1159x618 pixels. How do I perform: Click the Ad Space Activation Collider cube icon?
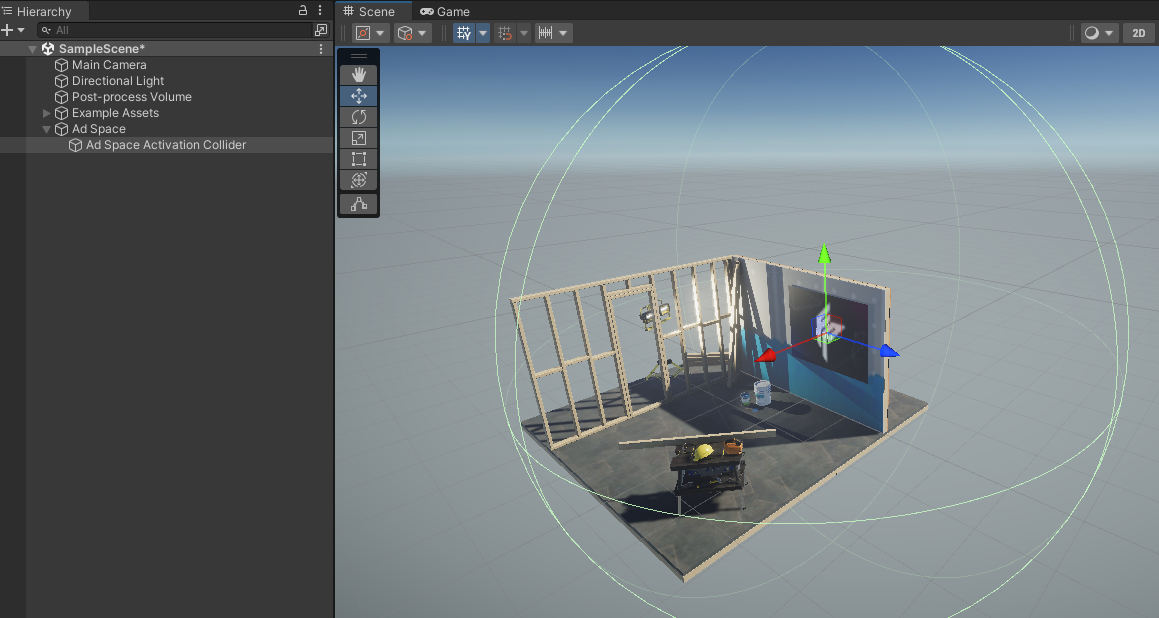point(75,145)
